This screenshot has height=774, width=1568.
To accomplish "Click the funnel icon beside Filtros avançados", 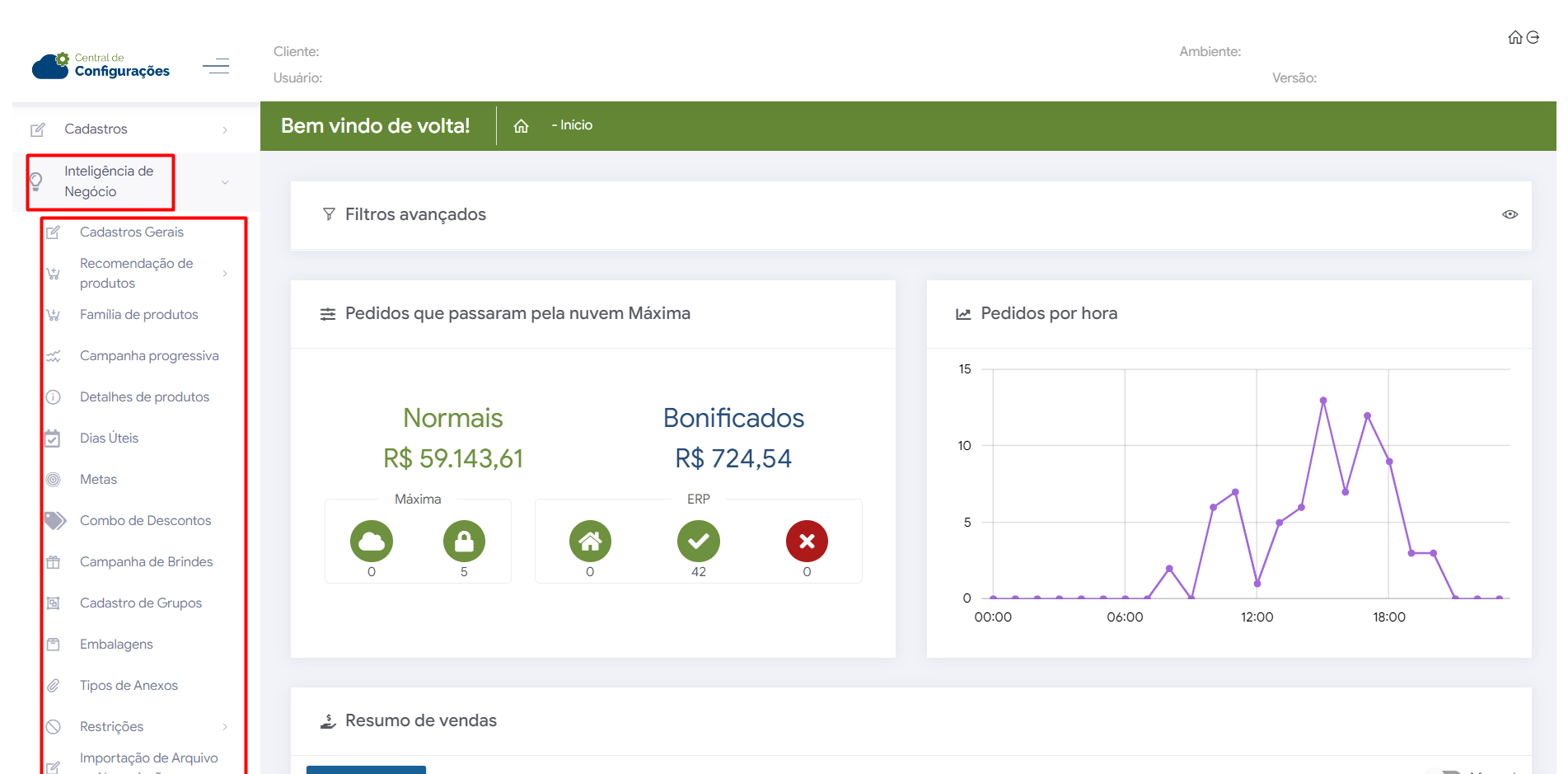I will [329, 214].
